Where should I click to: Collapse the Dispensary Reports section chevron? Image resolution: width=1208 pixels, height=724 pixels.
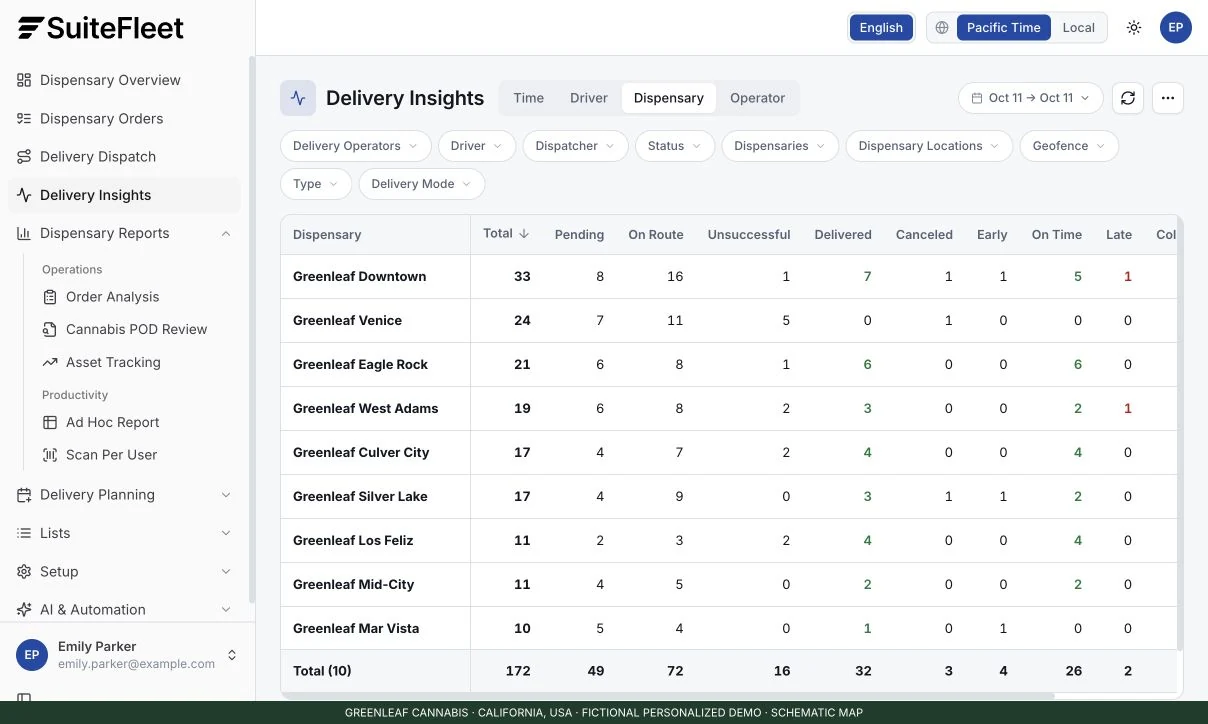coord(226,233)
